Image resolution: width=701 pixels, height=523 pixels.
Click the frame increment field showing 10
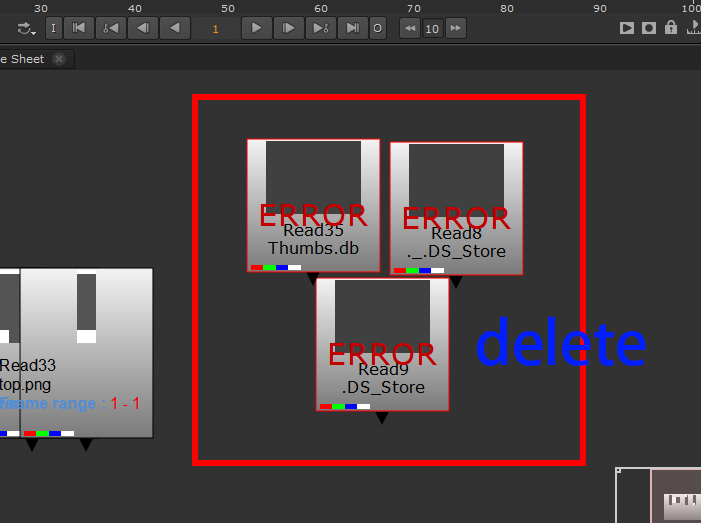click(x=432, y=28)
